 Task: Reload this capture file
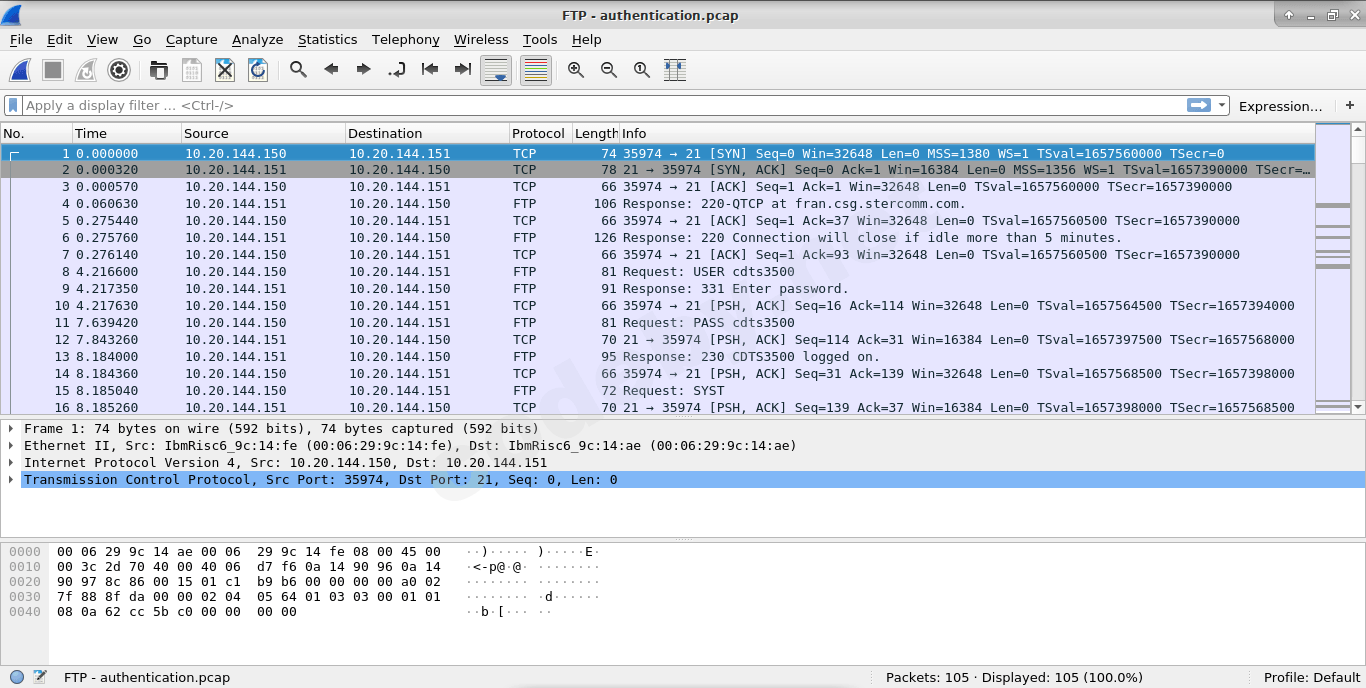coord(258,70)
